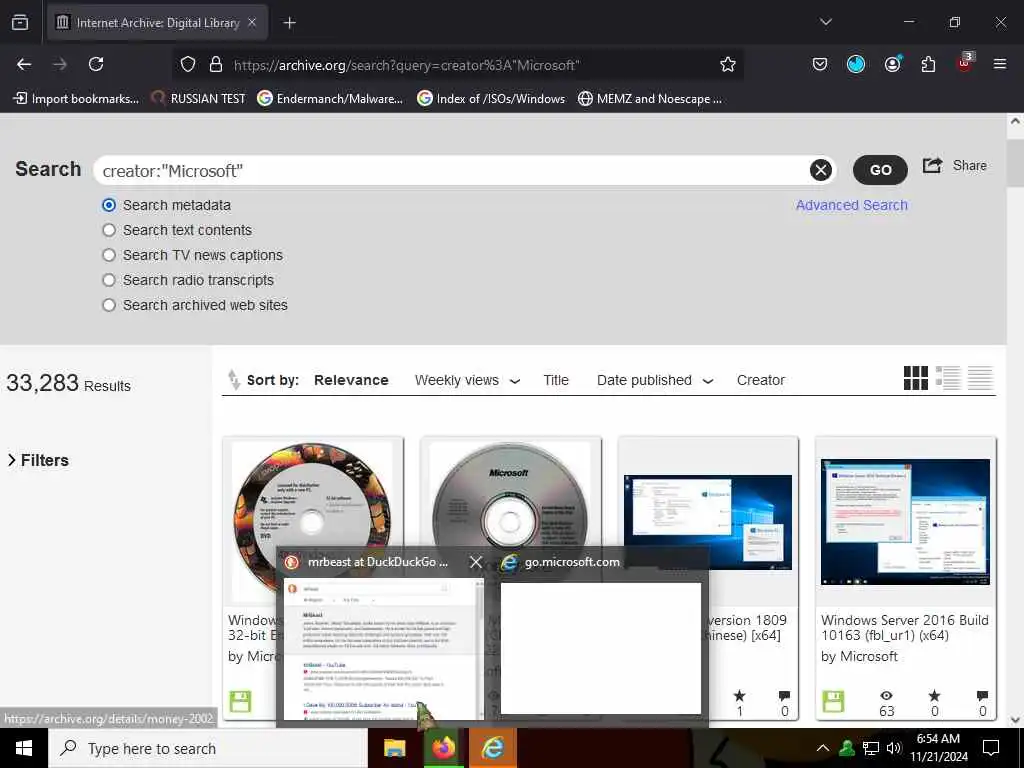Toggle the sort direction arrows icon
1024x768 pixels.
[233, 379]
